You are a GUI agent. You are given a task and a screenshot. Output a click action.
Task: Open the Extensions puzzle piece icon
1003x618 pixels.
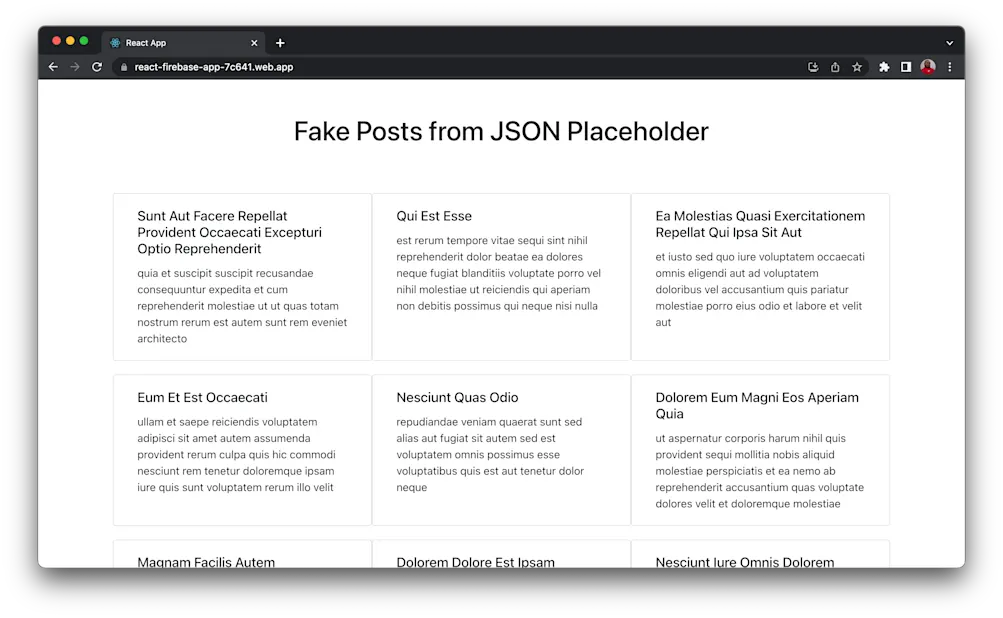883,67
